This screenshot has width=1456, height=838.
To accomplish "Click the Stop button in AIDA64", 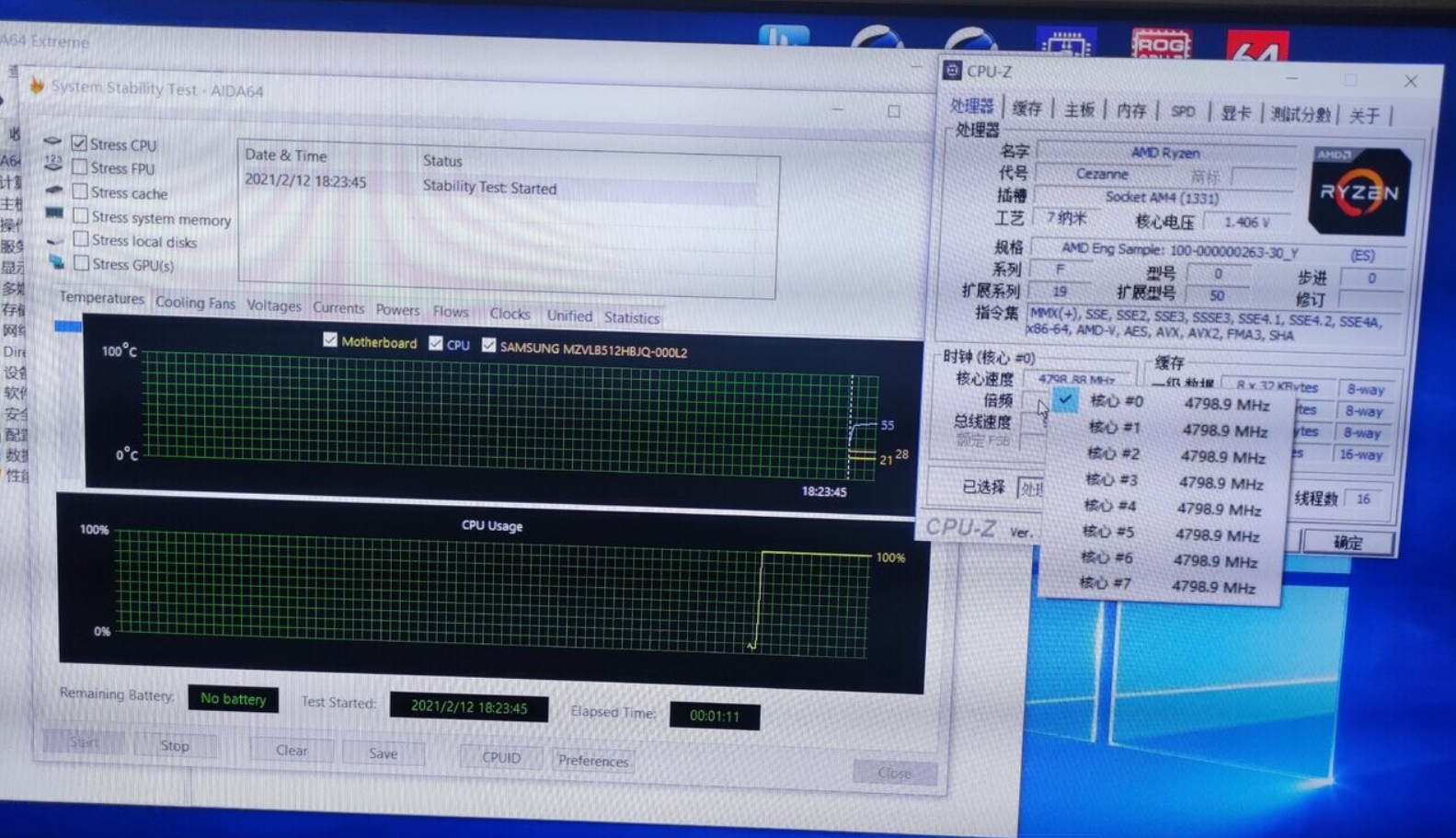I will click(175, 745).
